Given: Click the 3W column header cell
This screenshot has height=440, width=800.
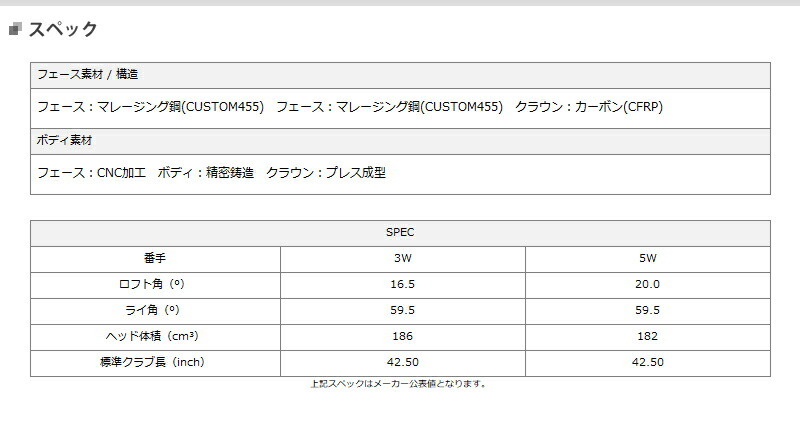Looking at the screenshot, I should (403, 259).
